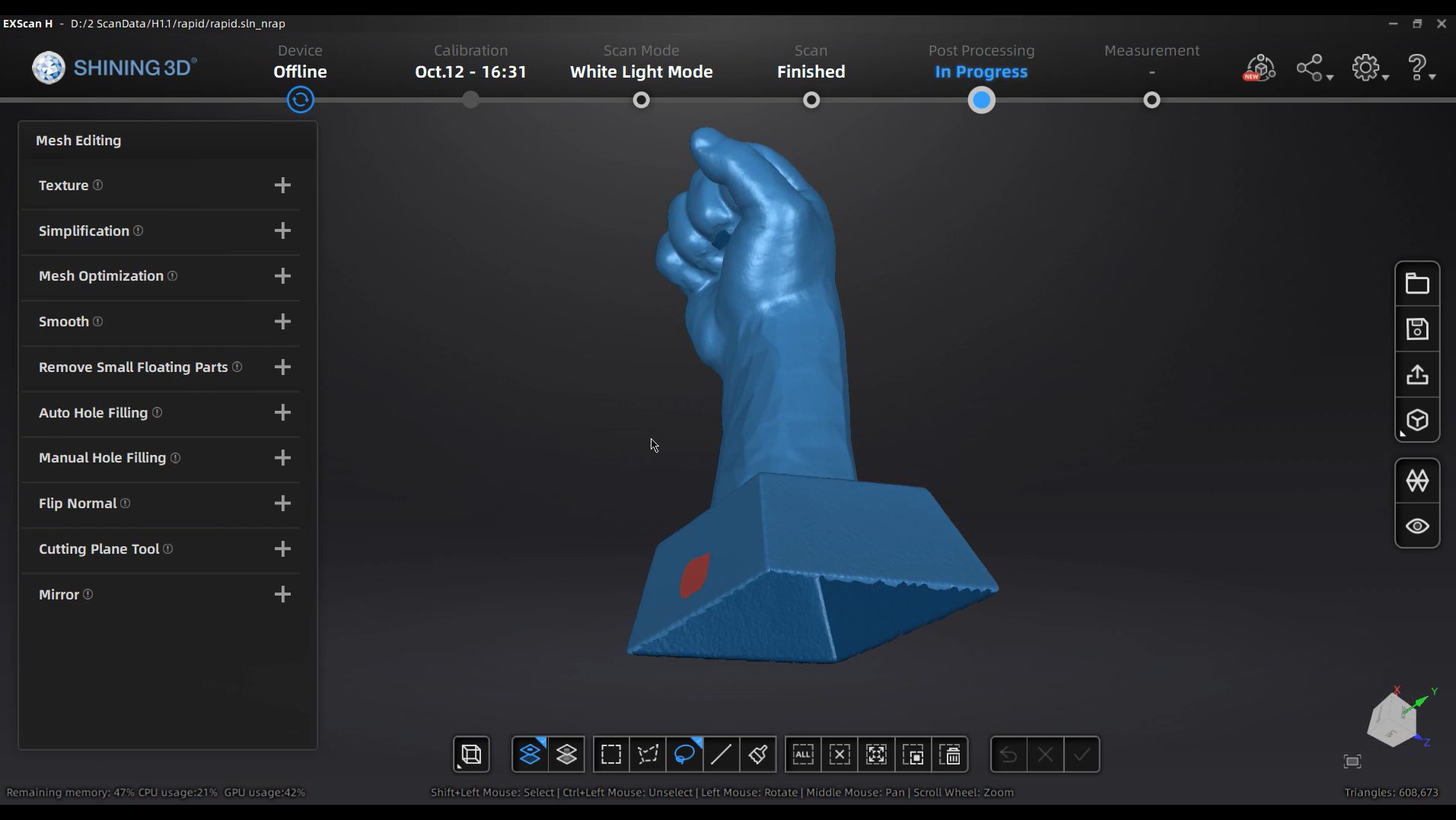Screen dimensions: 1456x820
Task: Delete the selected mesh data
Action: (951, 754)
